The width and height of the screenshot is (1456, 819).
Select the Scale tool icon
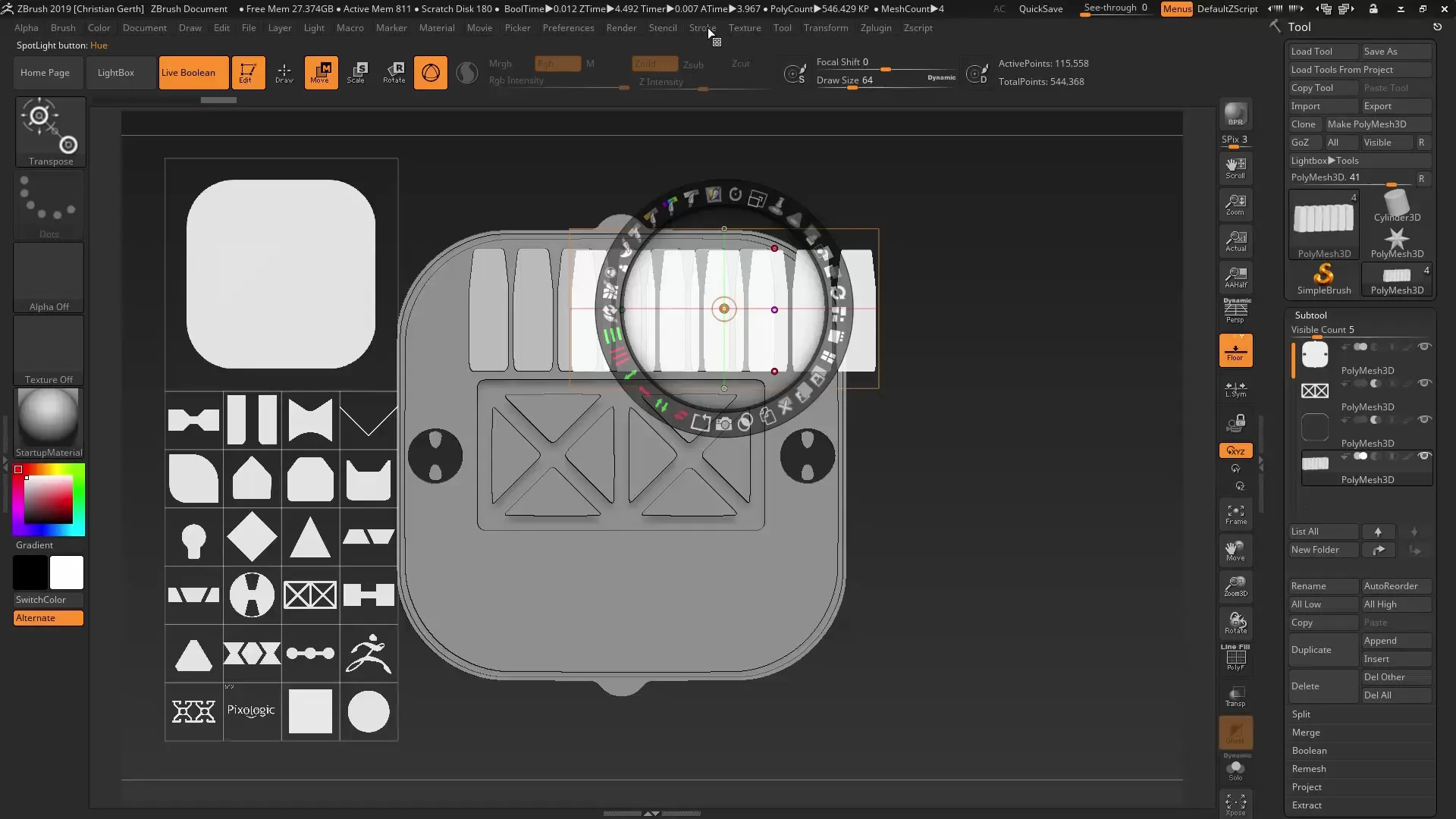(356, 73)
